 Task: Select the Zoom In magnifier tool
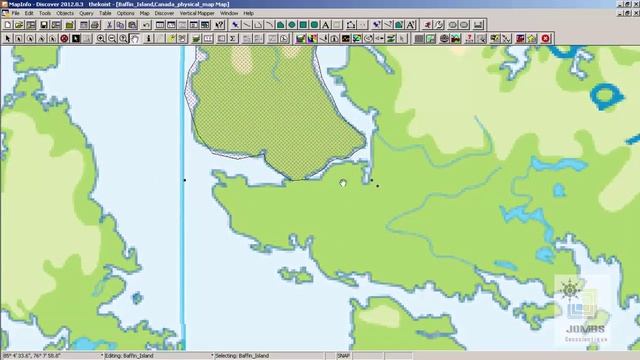[x=100, y=38]
